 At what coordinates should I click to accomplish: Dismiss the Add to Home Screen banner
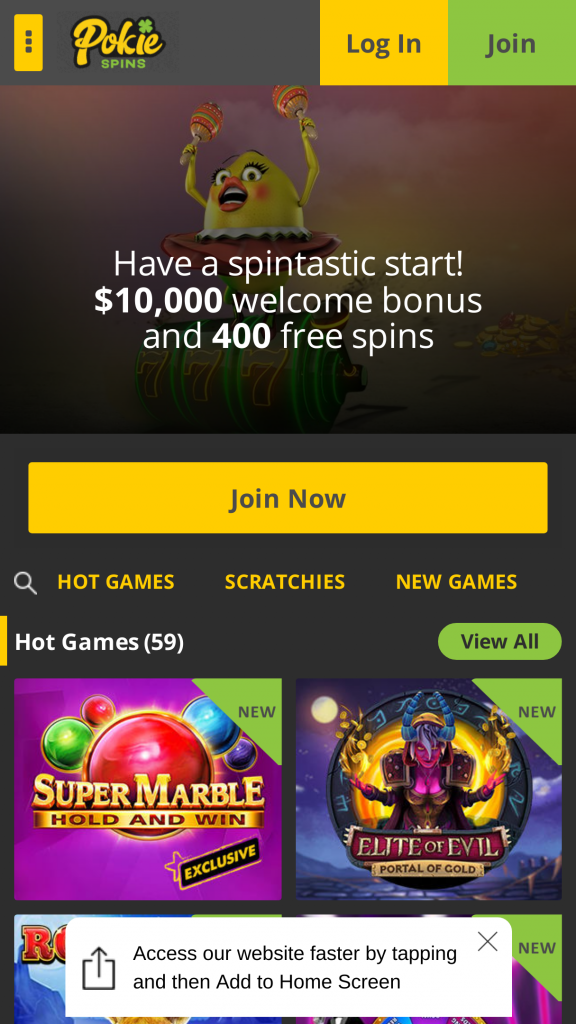click(487, 941)
